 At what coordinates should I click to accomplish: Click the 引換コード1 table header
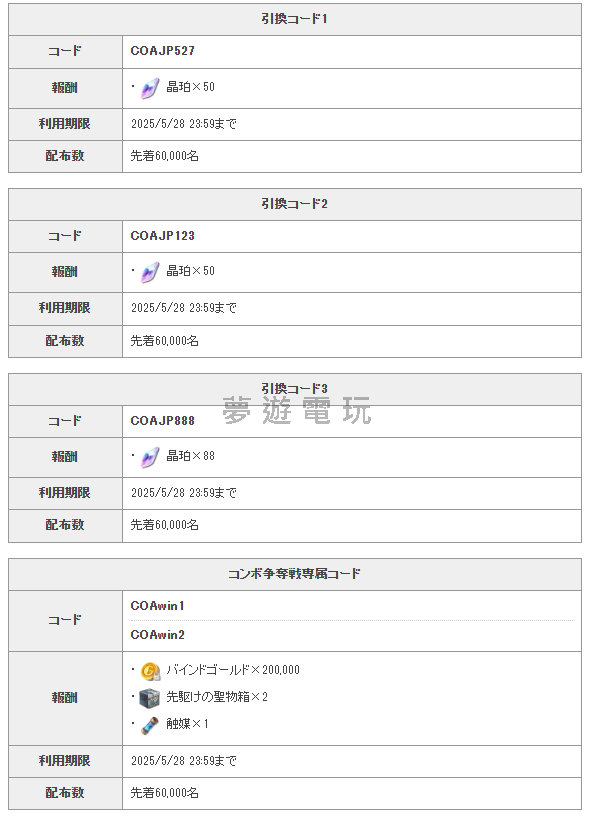(x=295, y=19)
